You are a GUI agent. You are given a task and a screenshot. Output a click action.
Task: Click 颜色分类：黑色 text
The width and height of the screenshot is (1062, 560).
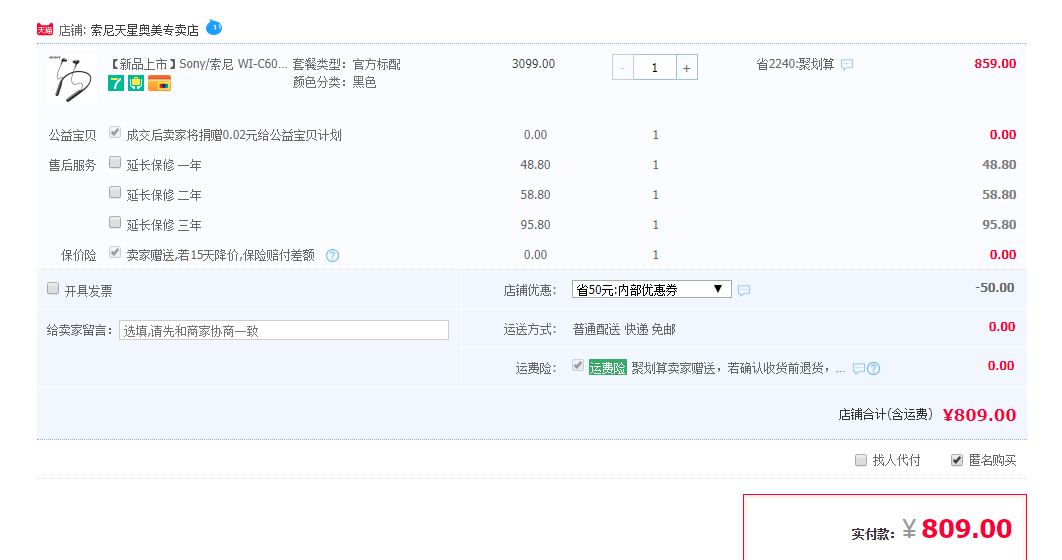click(x=334, y=83)
